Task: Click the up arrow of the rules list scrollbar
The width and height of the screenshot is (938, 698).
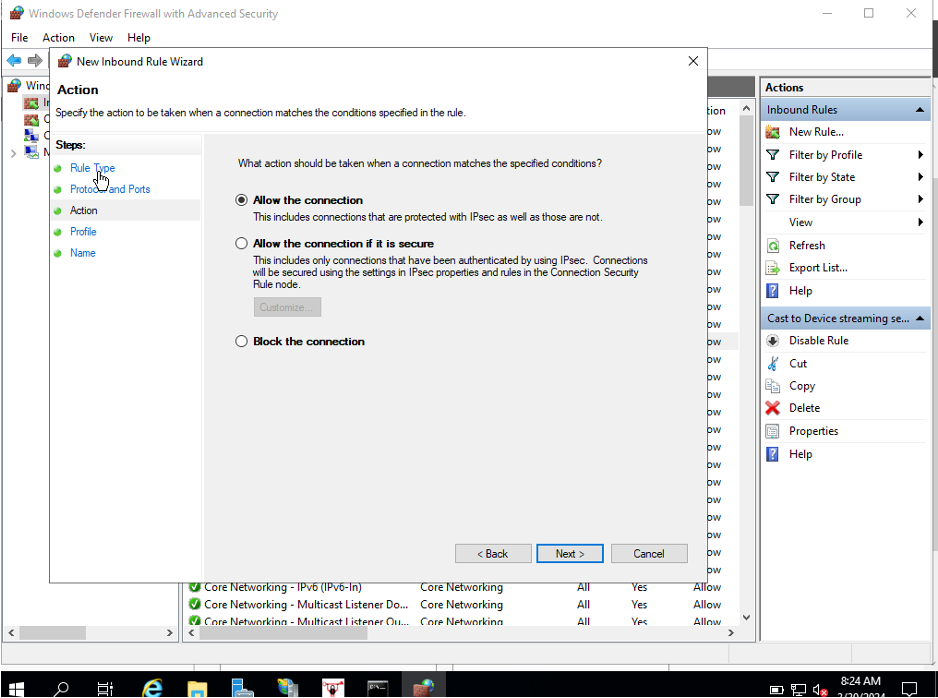Action: click(x=746, y=108)
